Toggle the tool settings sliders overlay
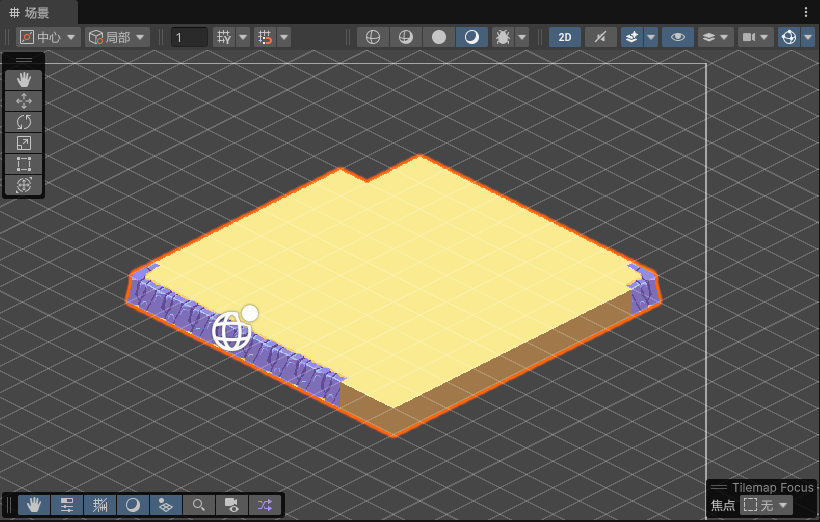 pyautogui.click(x=67, y=505)
